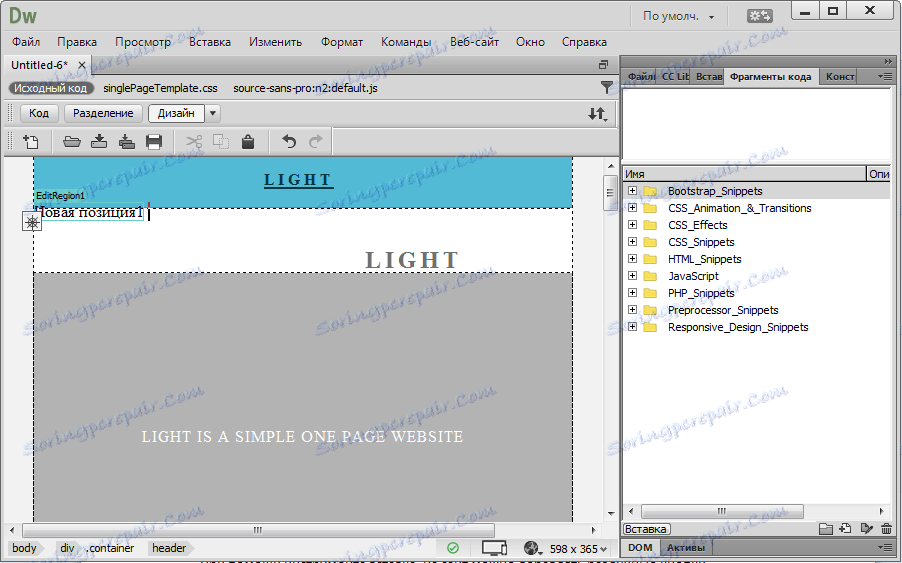Show Исходный код source file
This screenshot has width=902, height=563.
51,88
